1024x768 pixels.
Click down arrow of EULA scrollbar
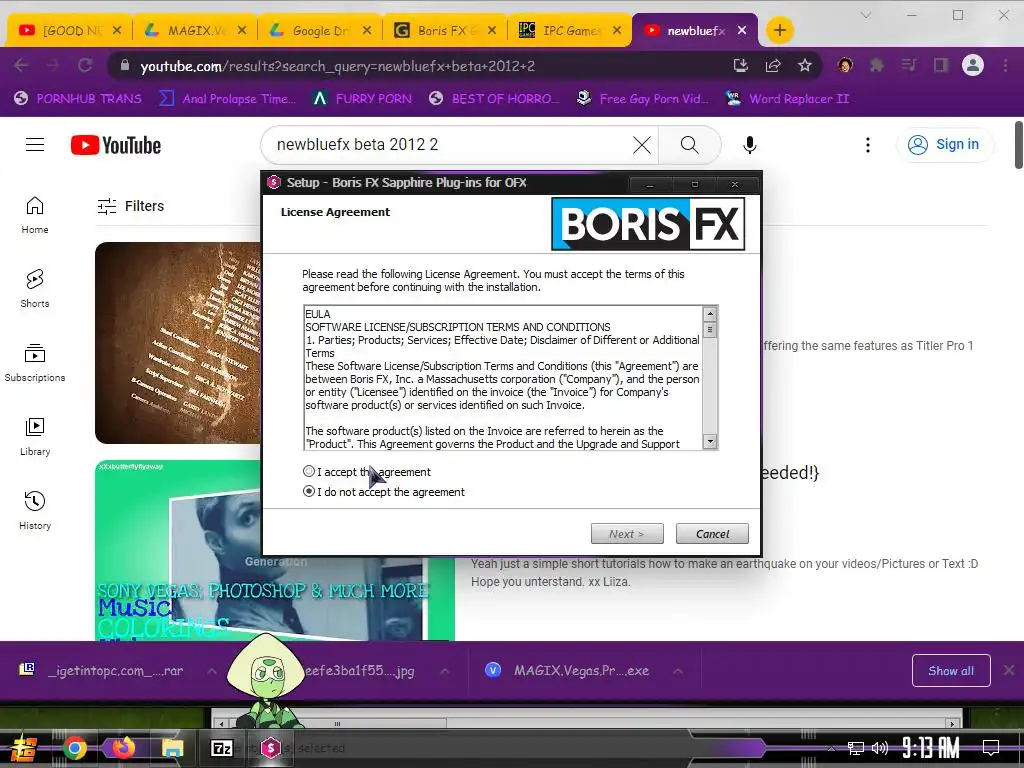pos(710,441)
